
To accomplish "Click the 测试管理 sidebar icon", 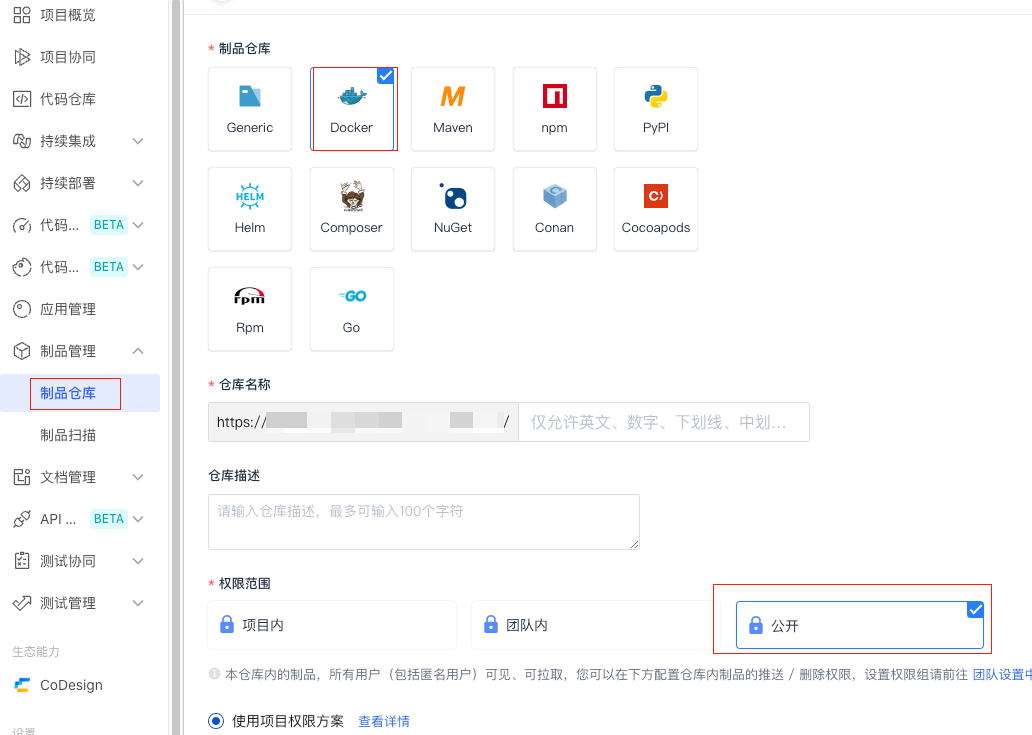I will 22,603.
